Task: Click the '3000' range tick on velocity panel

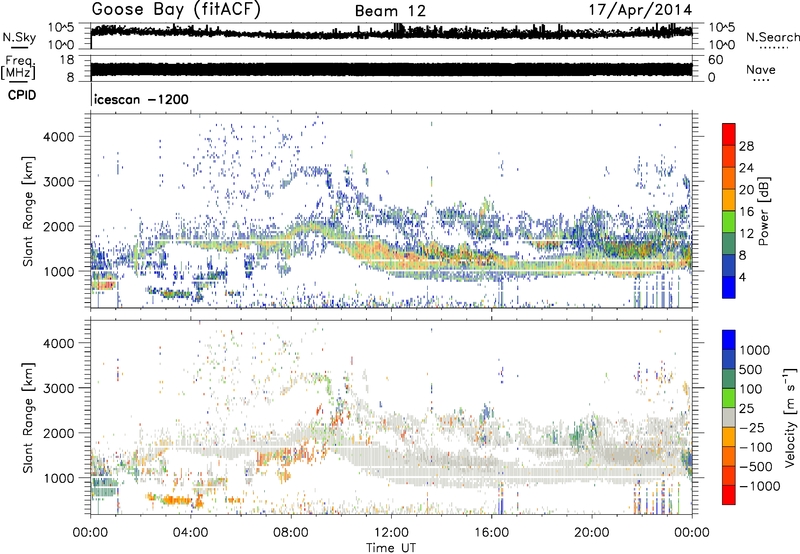Action: (x=58, y=388)
